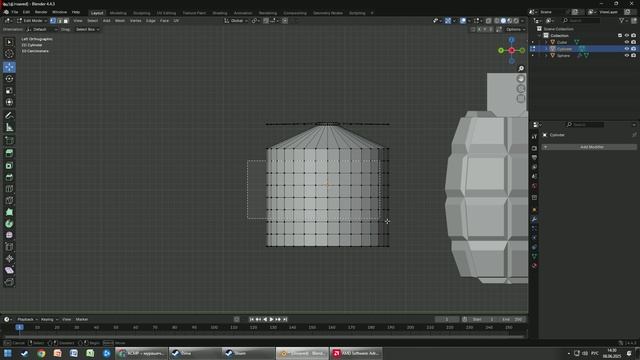Open the Playback dropdown in timeline
Image resolution: width=640 pixels, height=360 pixels.
[x=27, y=319]
